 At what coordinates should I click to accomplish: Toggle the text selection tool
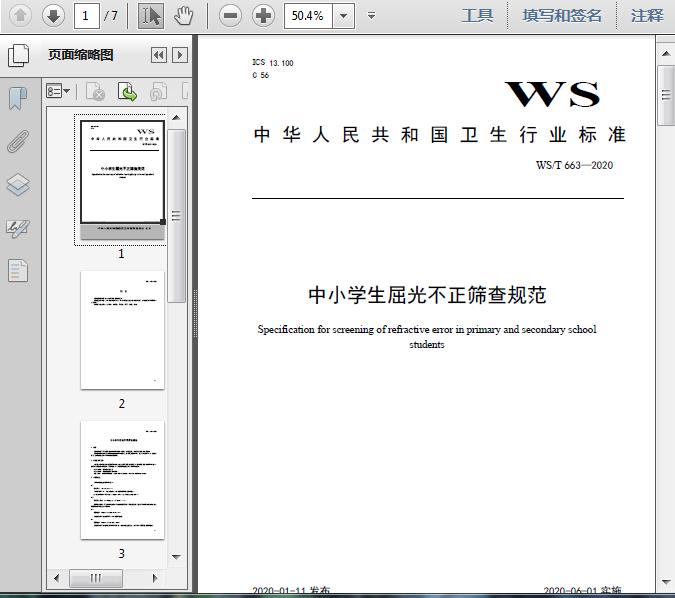[151, 16]
